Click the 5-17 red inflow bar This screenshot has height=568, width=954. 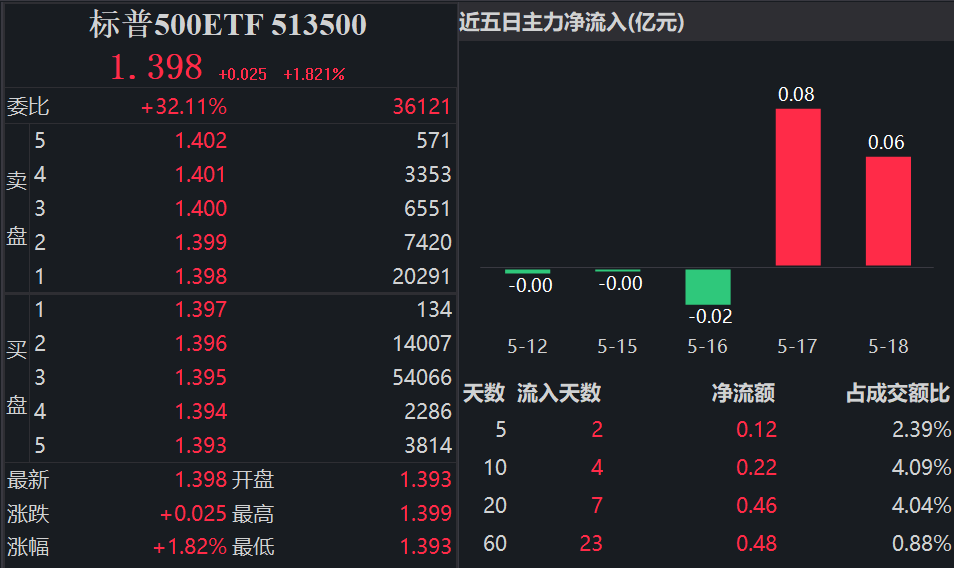798,187
